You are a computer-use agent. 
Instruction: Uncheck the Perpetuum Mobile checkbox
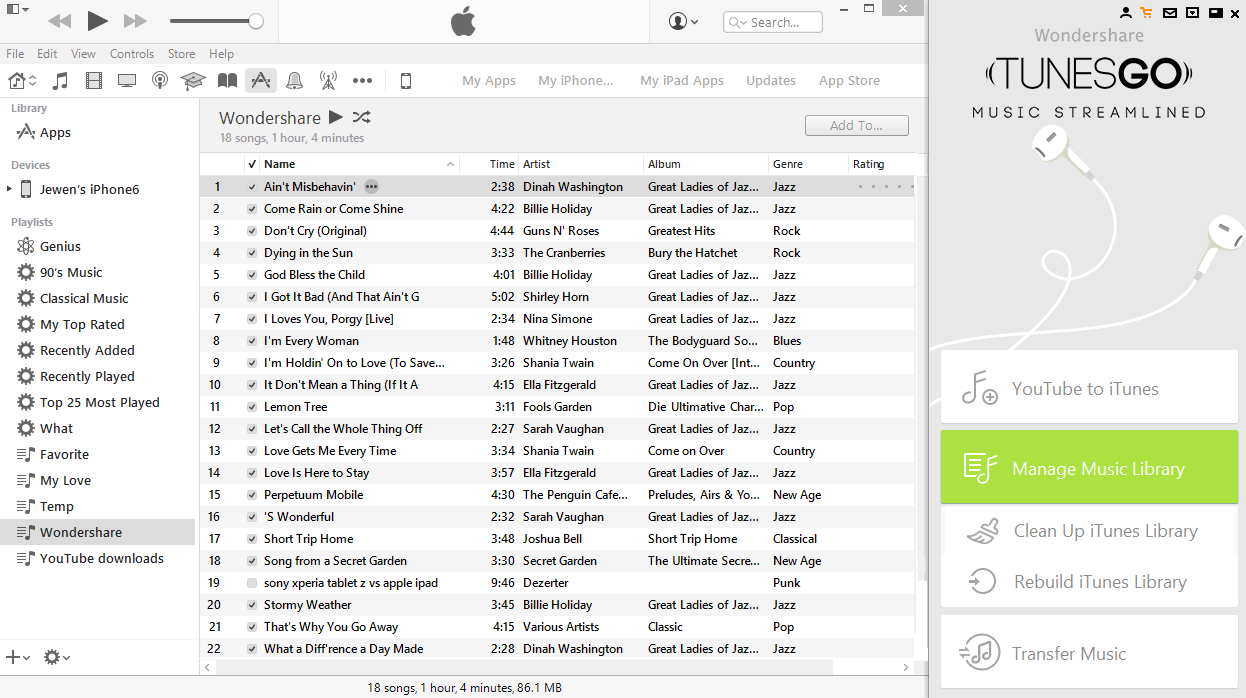coord(252,495)
